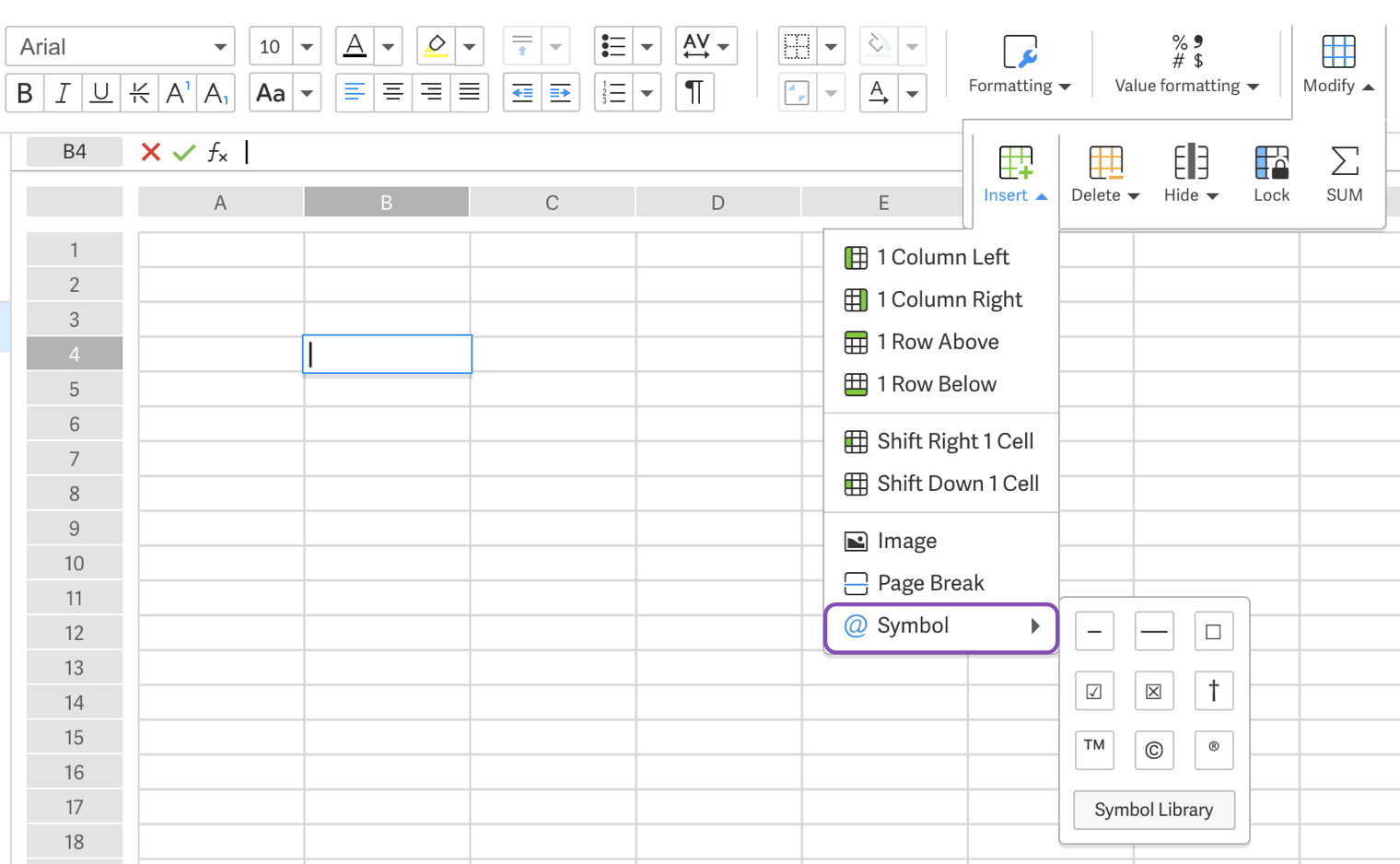
Task: Toggle paragraph marks pilcrow icon
Action: 694,92
